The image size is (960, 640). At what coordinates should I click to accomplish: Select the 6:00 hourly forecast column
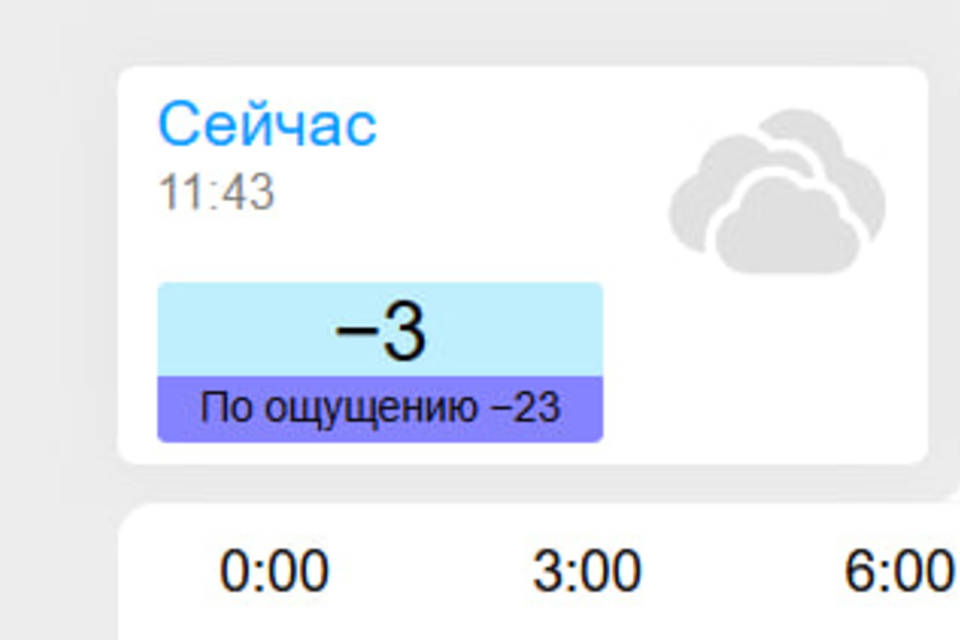pyautogui.click(x=898, y=573)
